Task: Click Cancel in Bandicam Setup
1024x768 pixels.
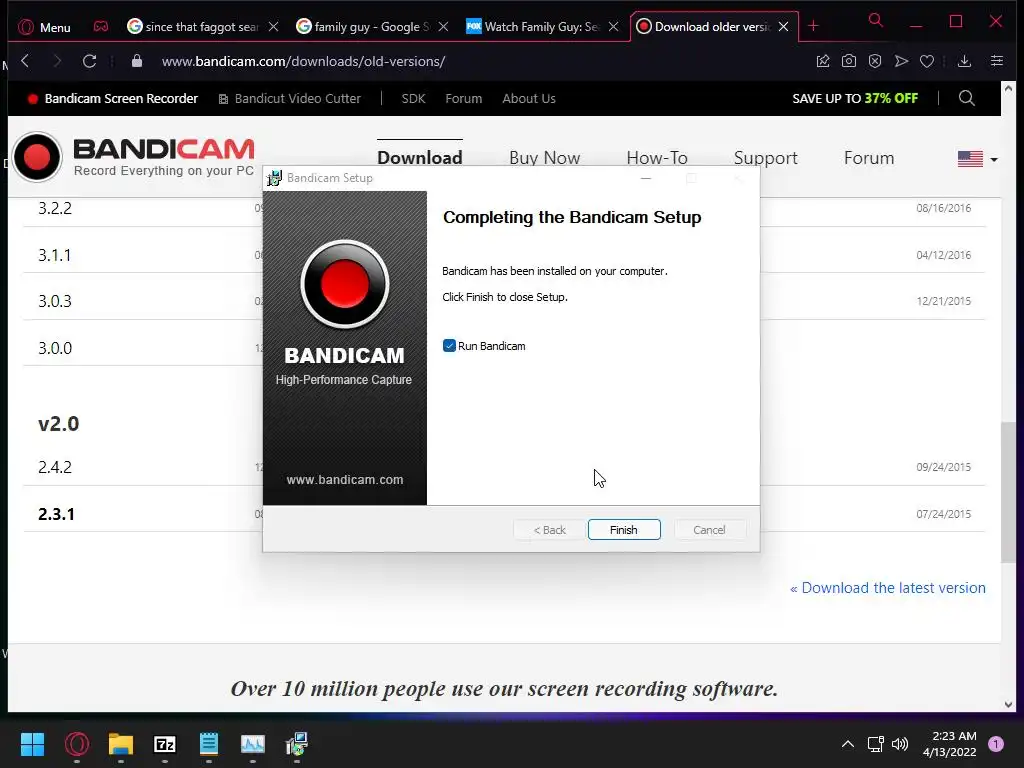Action: (x=709, y=530)
